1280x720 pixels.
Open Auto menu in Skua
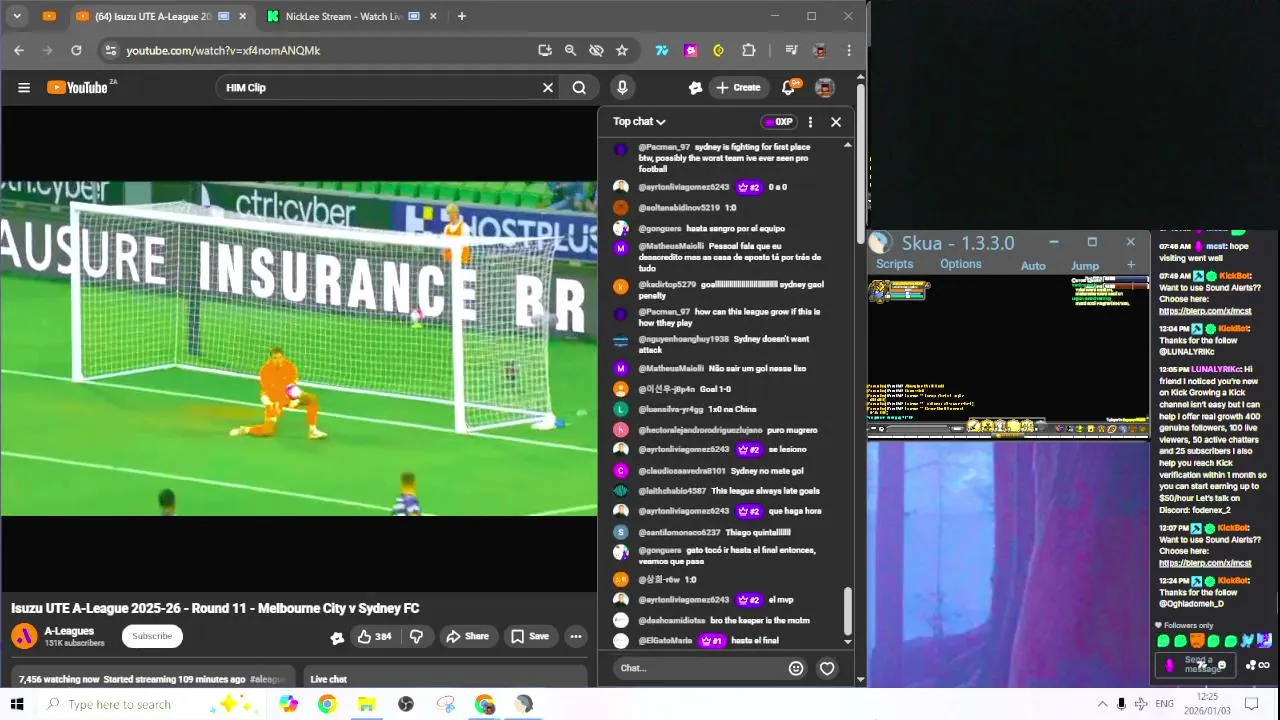click(1033, 266)
